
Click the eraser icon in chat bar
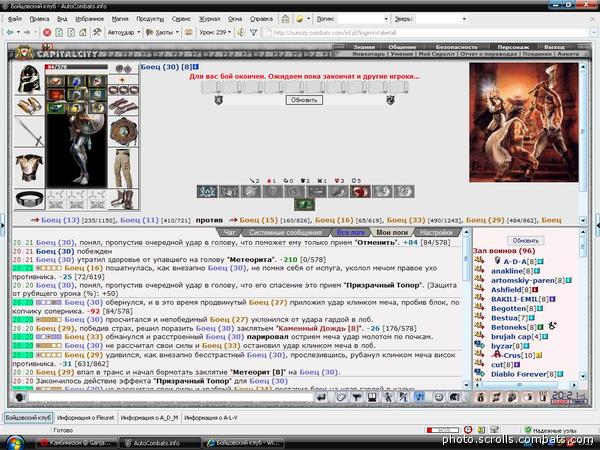click(341, 398)
